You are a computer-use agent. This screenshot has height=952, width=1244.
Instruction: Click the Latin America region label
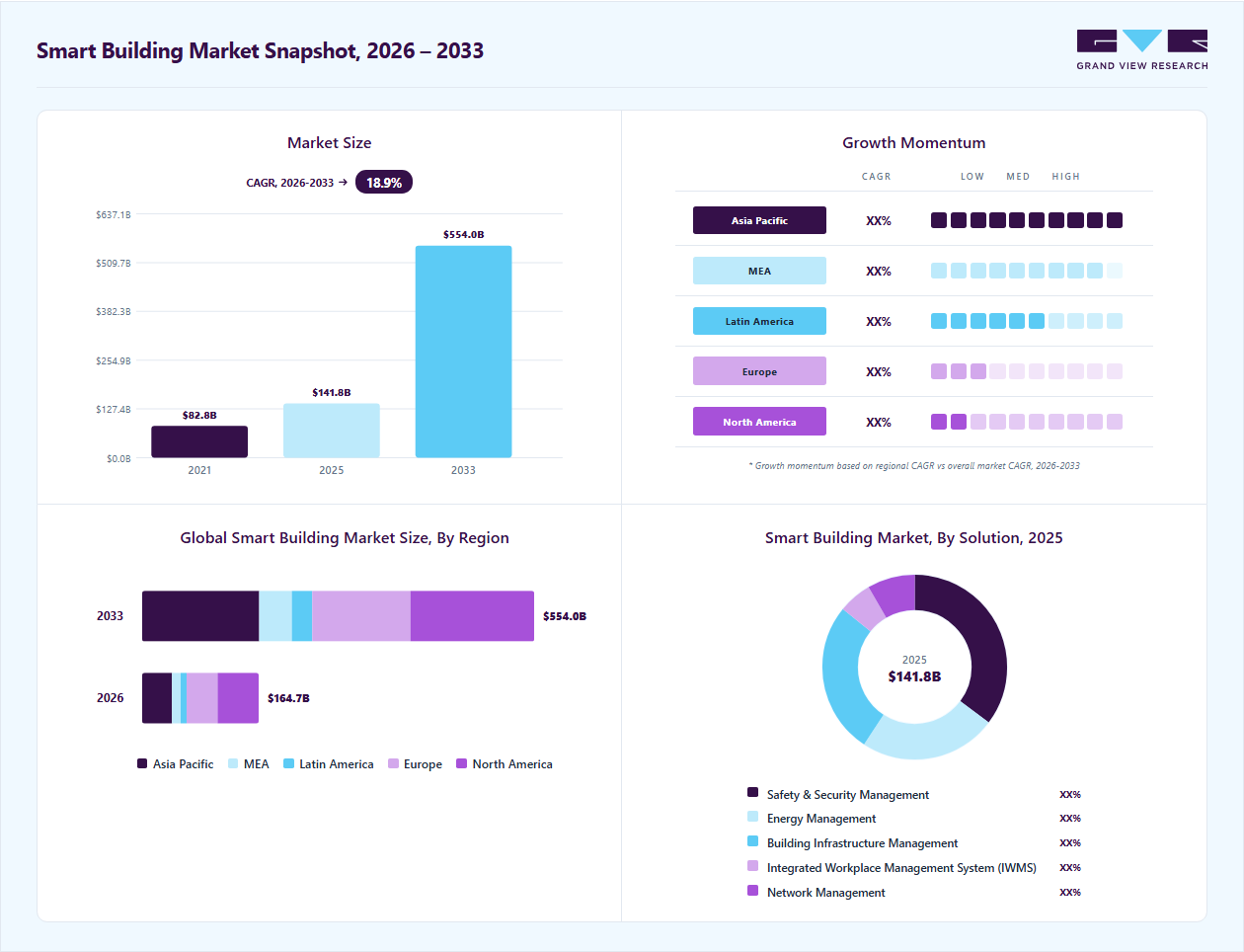click(759, 321)
